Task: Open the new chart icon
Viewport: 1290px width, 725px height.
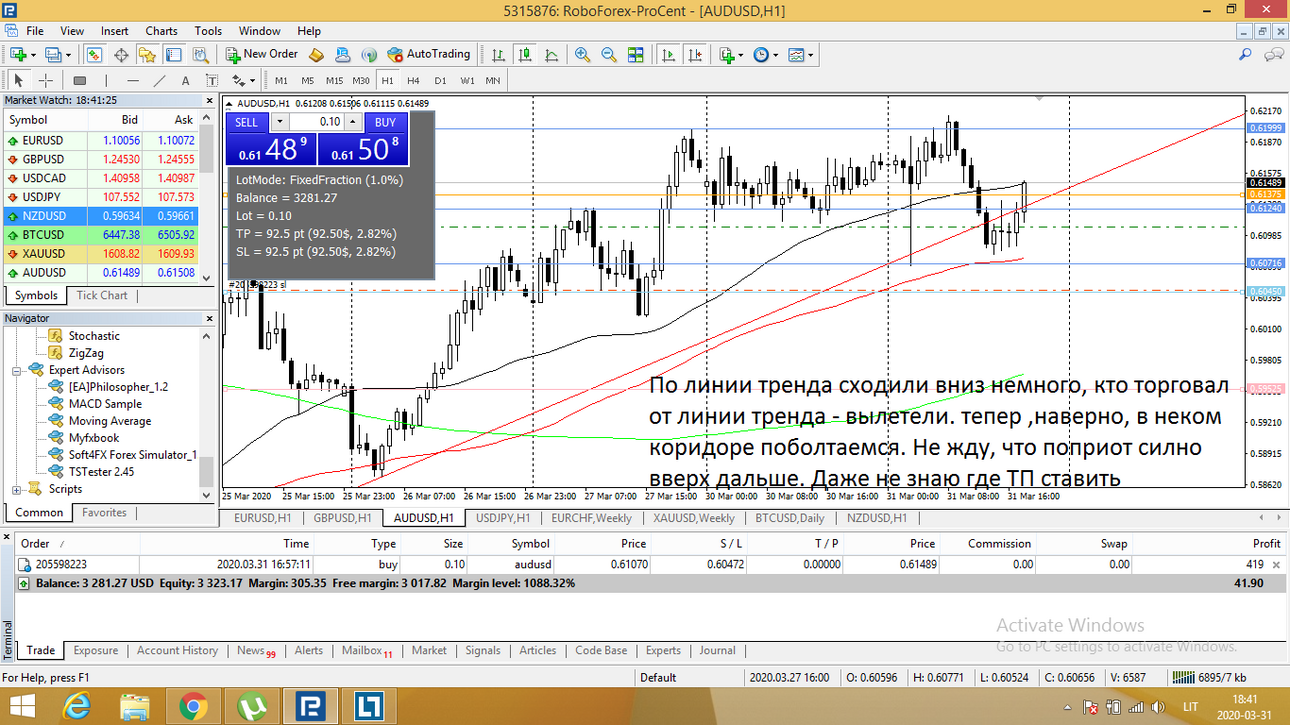Action: (18, 54)
